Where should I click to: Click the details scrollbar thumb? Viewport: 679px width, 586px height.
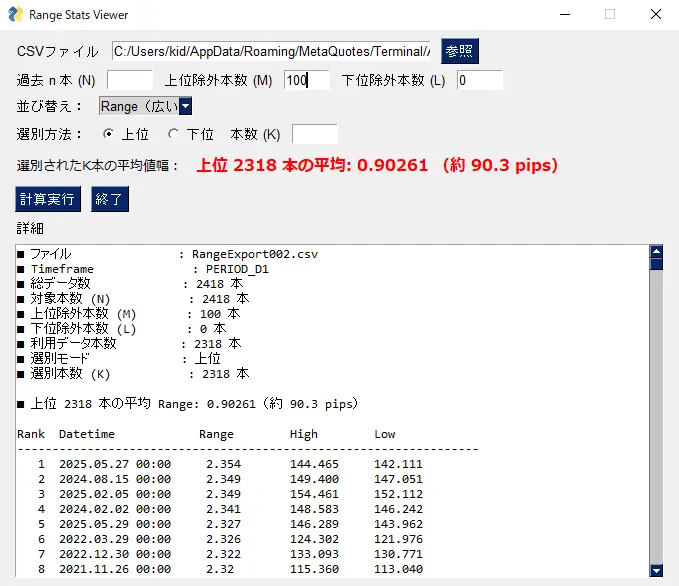coord(656,264)
